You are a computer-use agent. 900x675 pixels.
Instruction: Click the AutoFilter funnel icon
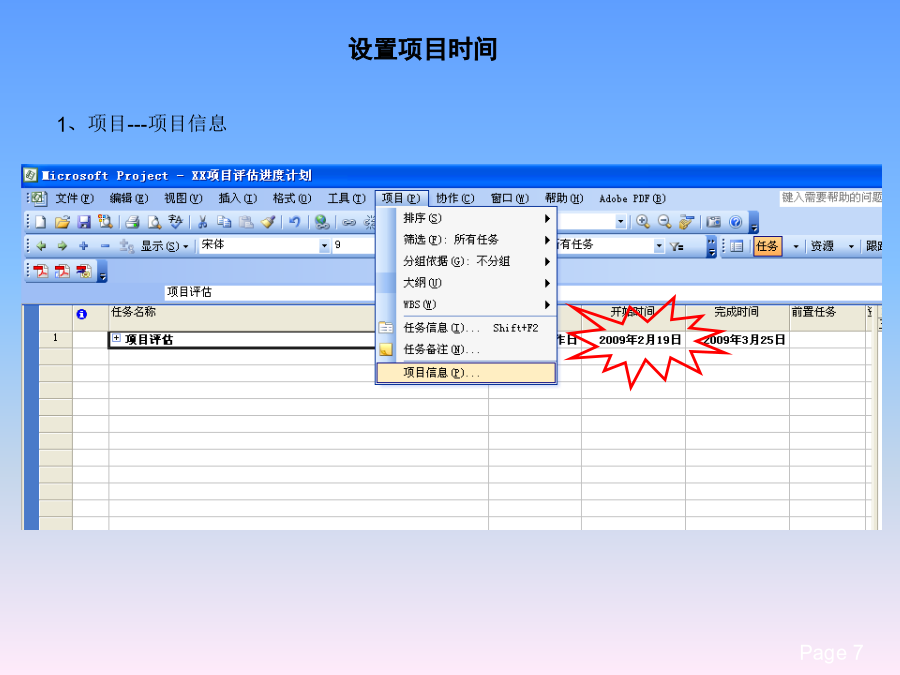coord(677,247)
